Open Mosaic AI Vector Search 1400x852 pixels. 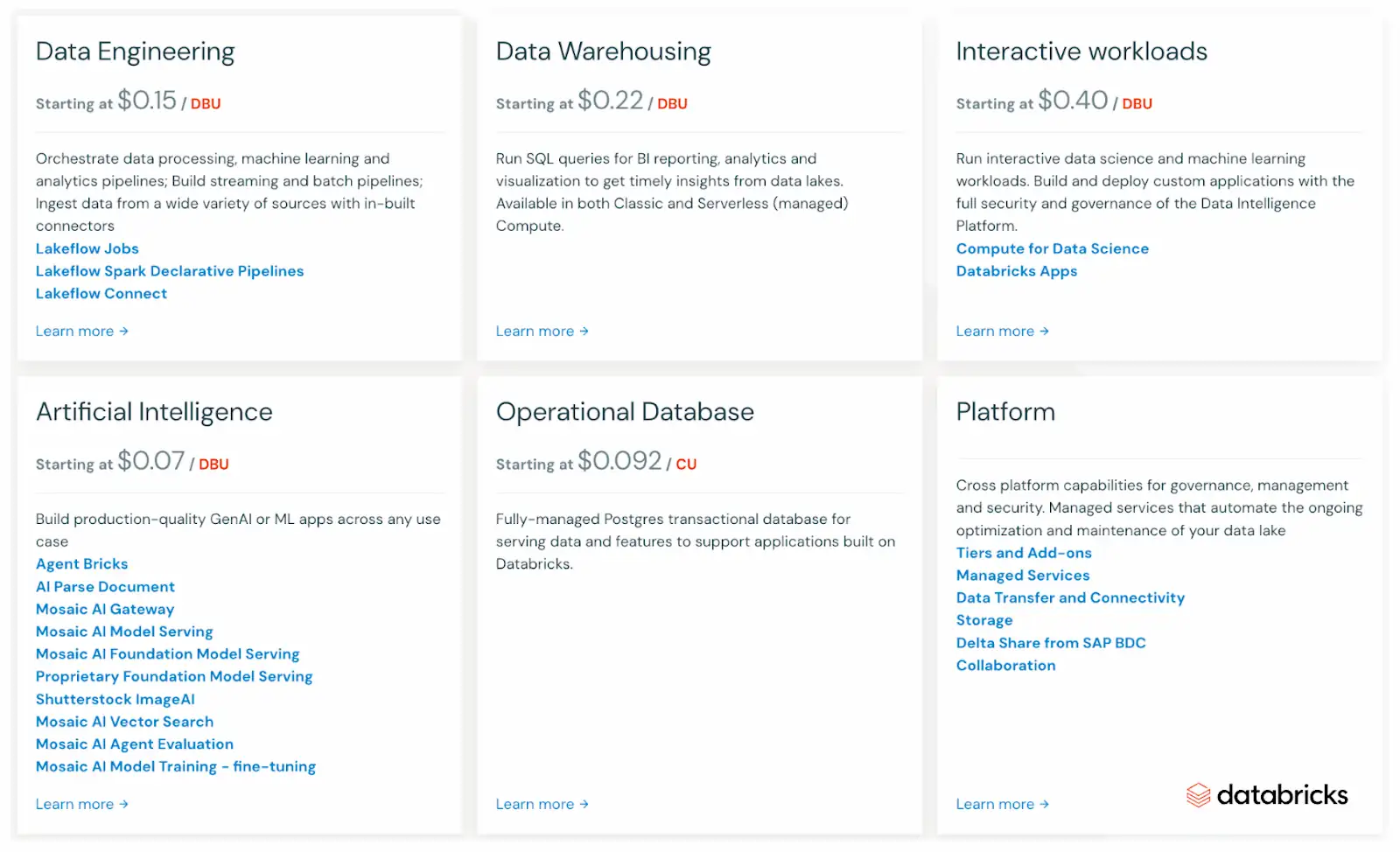123,722
